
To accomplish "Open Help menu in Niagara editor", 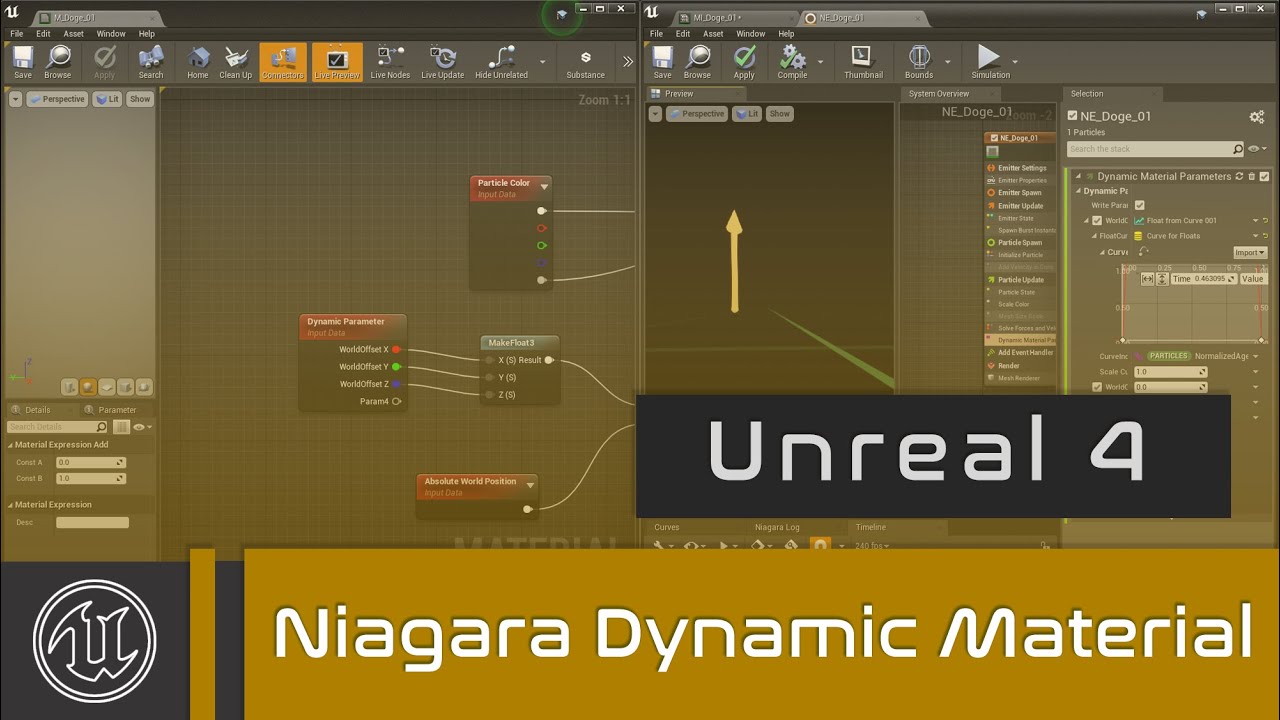I will coord(787,34).
